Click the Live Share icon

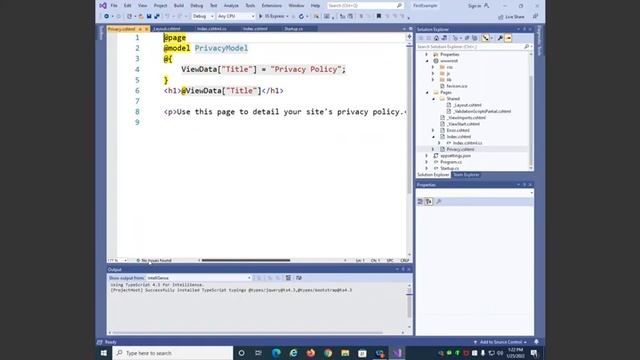coord(500,17)
